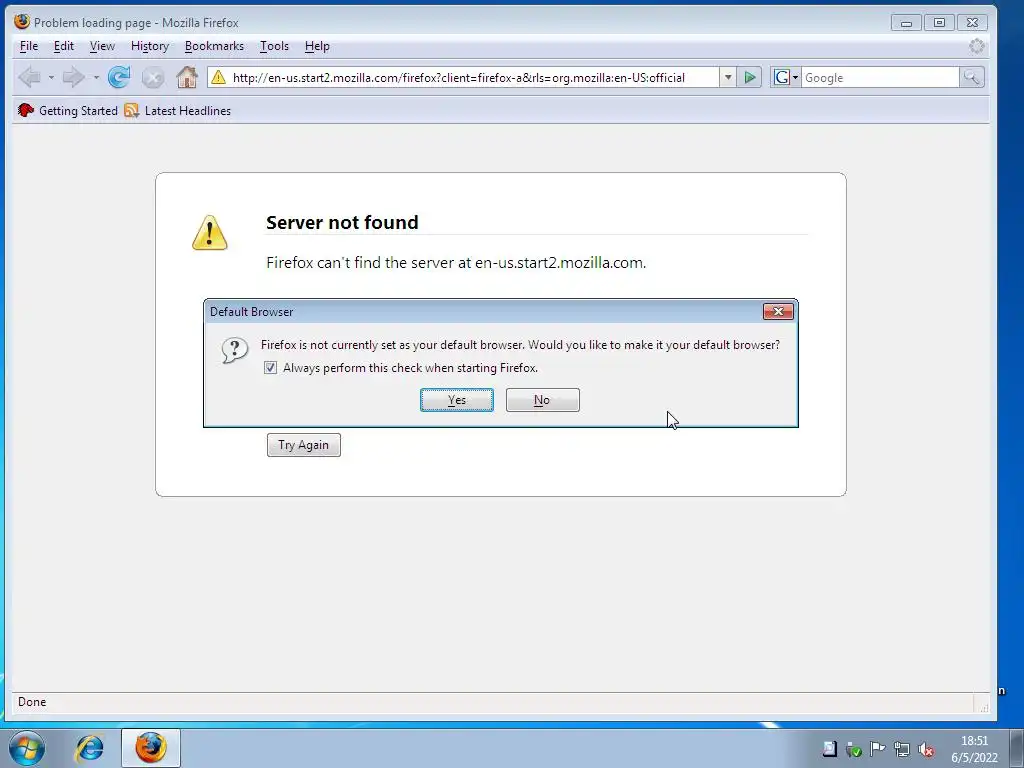Image resolution: width=1024 pixels, height=768 pixels.
Task: Click the Firefox taskbar button
Action: point(150,748)
